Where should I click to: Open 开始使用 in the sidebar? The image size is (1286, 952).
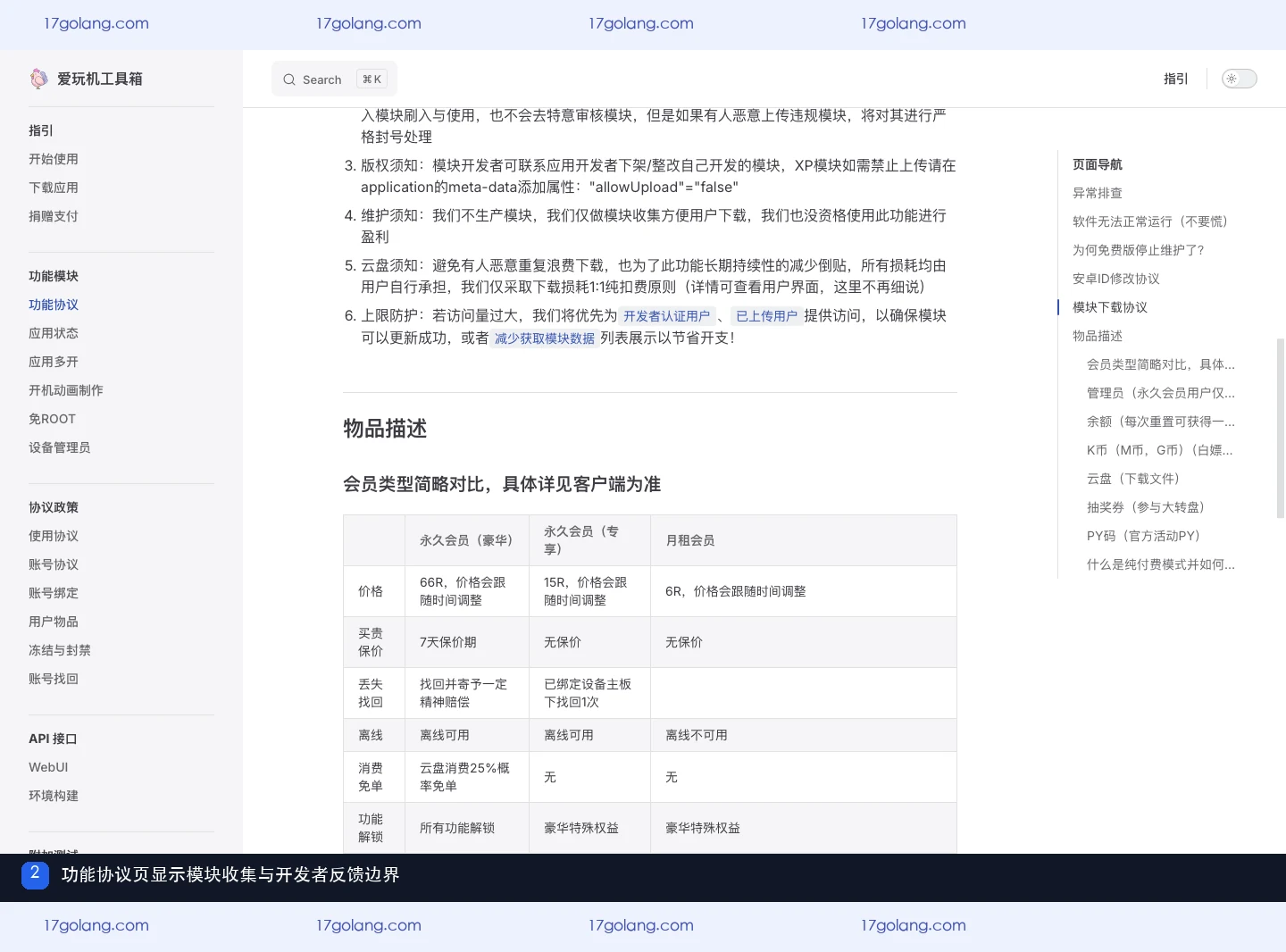point(54,159)
